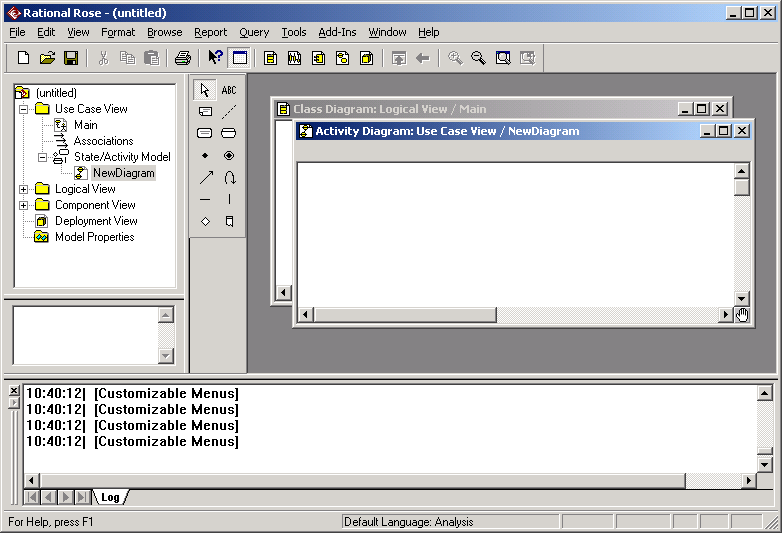The image size is (782, 533).
Task: Choose the Activity tool in toolbox
Action: click(x=229, y=133)
